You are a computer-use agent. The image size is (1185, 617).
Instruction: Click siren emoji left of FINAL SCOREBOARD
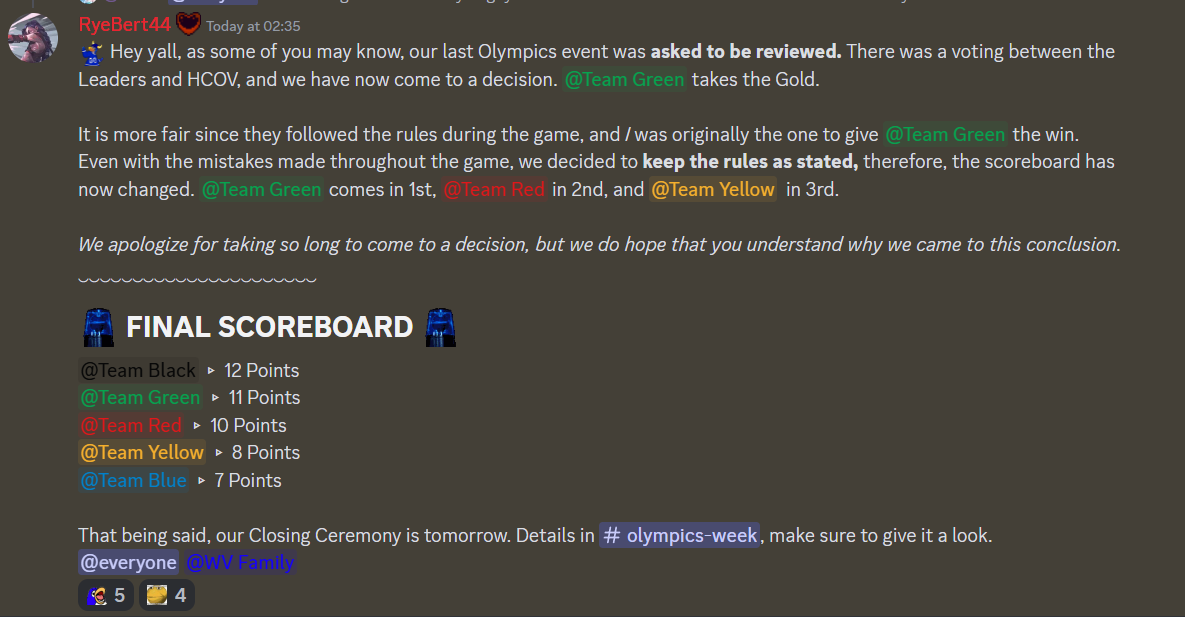pos(98,327)
